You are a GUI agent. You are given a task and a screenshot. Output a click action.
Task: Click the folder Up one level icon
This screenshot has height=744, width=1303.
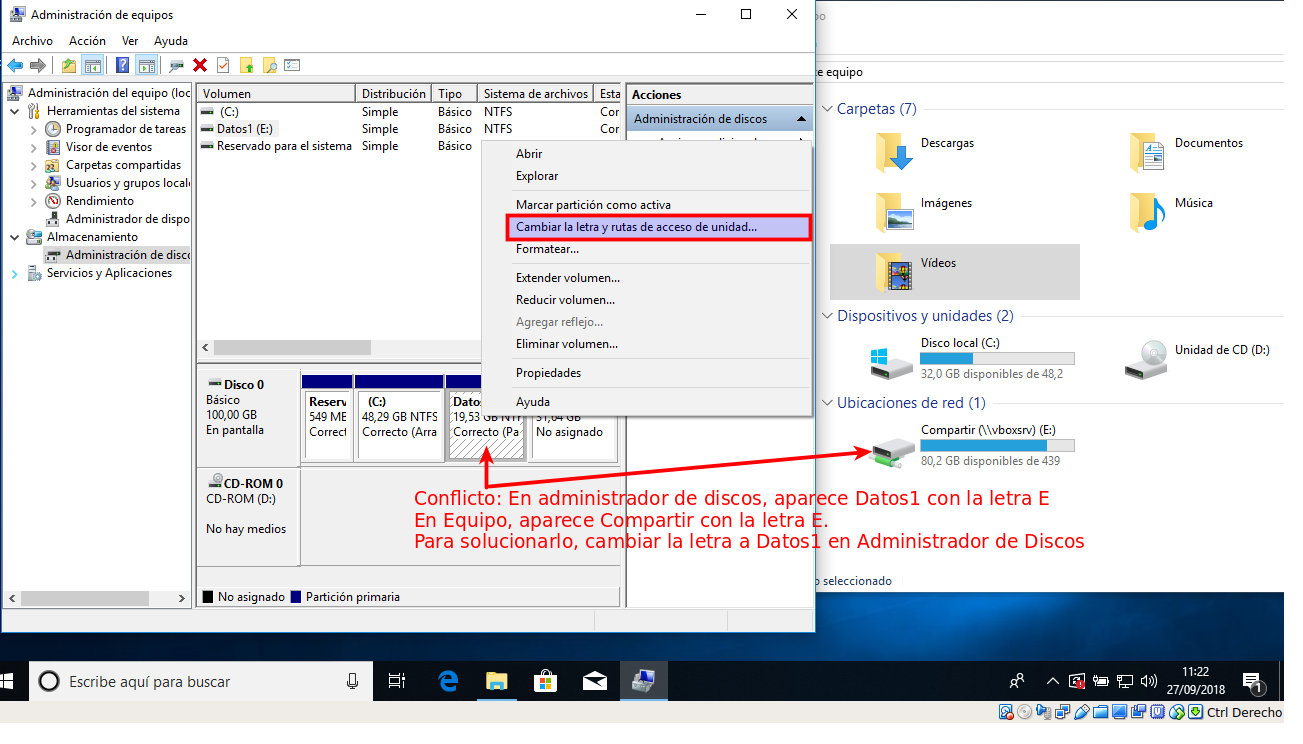point(68,65)
